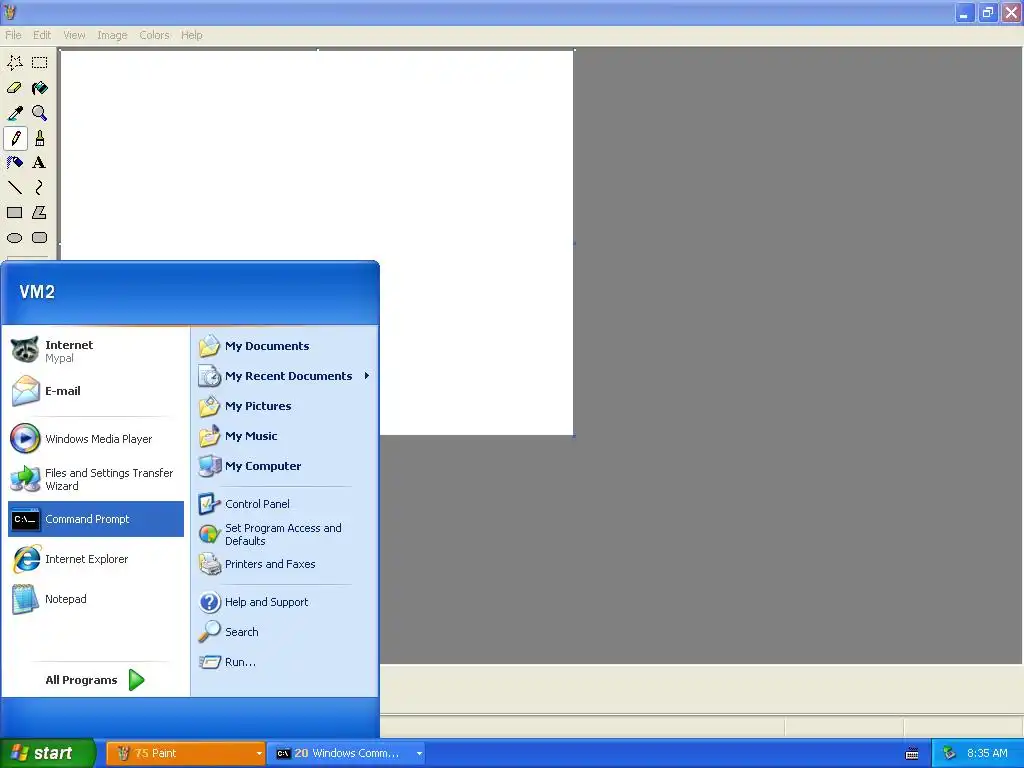
Task: Launch Windows Media Player
Action: pos(96,439)
